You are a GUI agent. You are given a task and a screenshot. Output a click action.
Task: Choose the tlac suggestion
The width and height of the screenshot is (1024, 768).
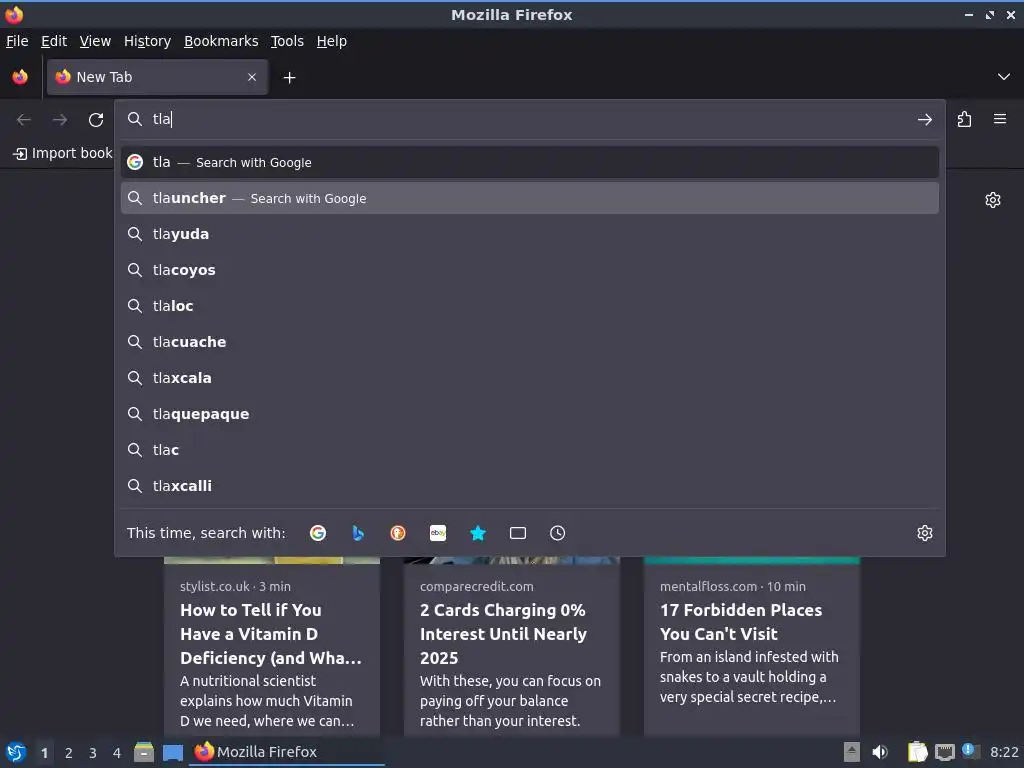pyautogui.click(x=530, y=449)
